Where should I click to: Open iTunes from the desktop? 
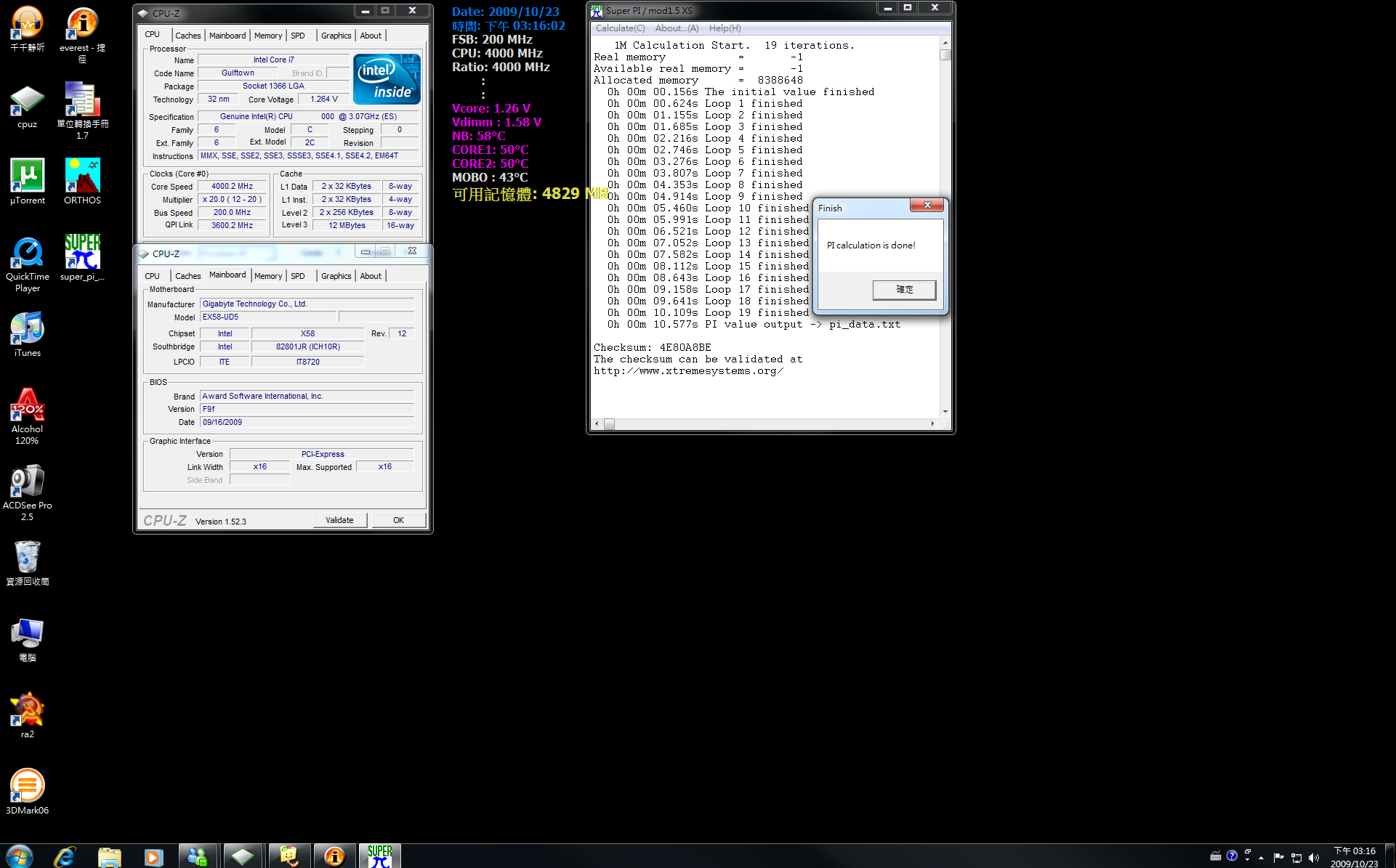pyautogui.click(x=27, y=335)
